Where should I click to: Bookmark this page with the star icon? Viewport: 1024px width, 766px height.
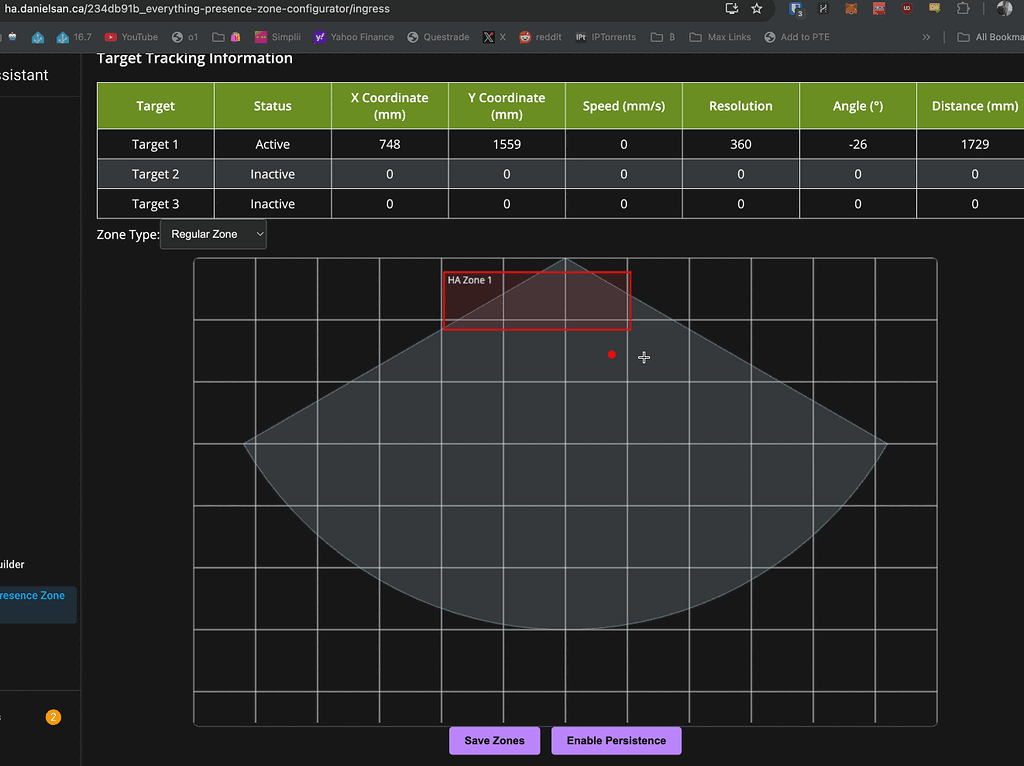pos(757,10)
